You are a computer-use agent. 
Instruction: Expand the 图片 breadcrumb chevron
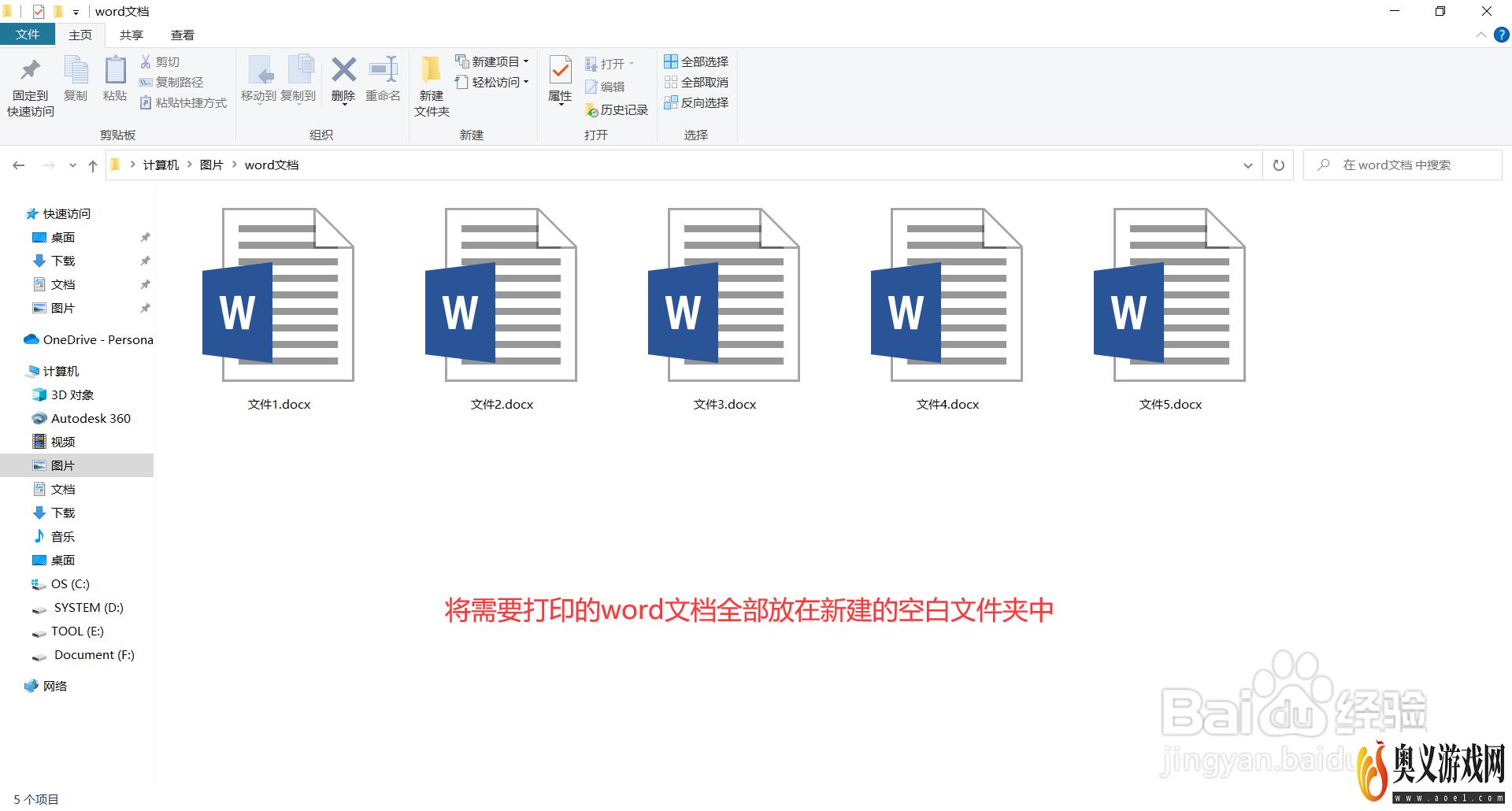click(x=234, y=165)
